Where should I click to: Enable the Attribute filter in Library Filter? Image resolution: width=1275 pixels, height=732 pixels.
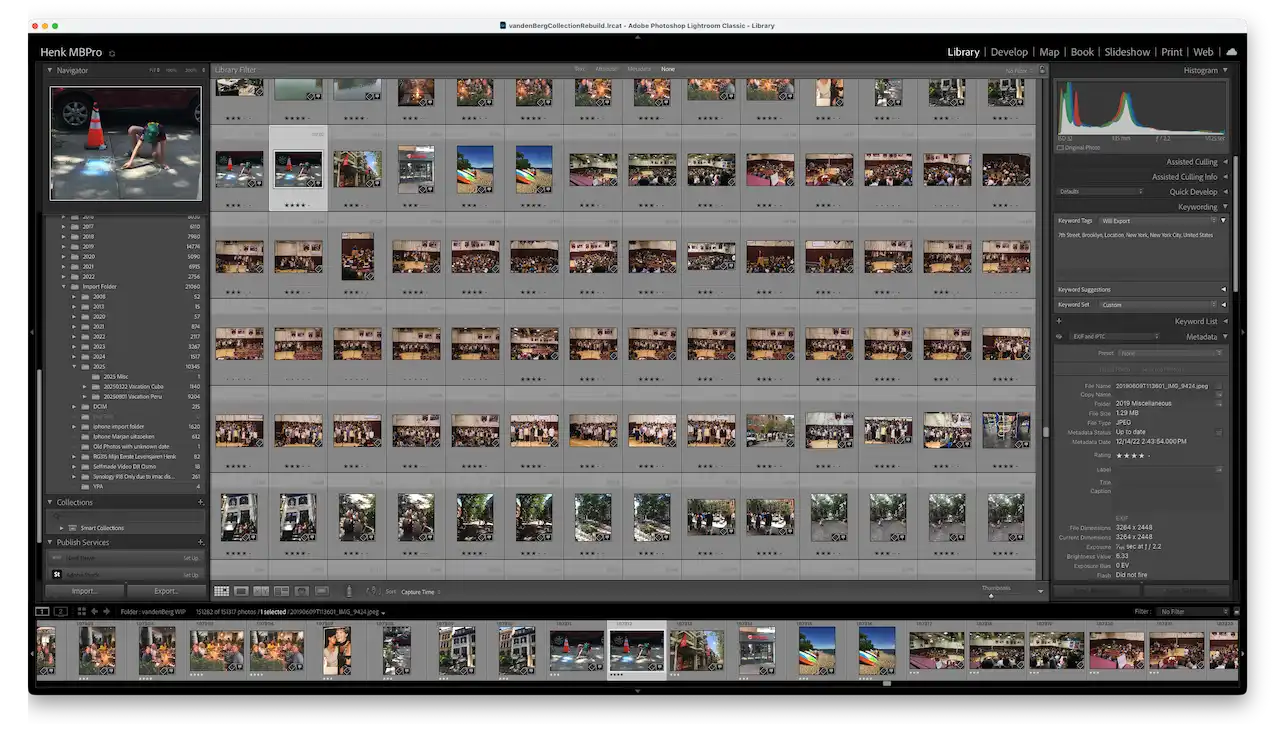coord(606,69)
